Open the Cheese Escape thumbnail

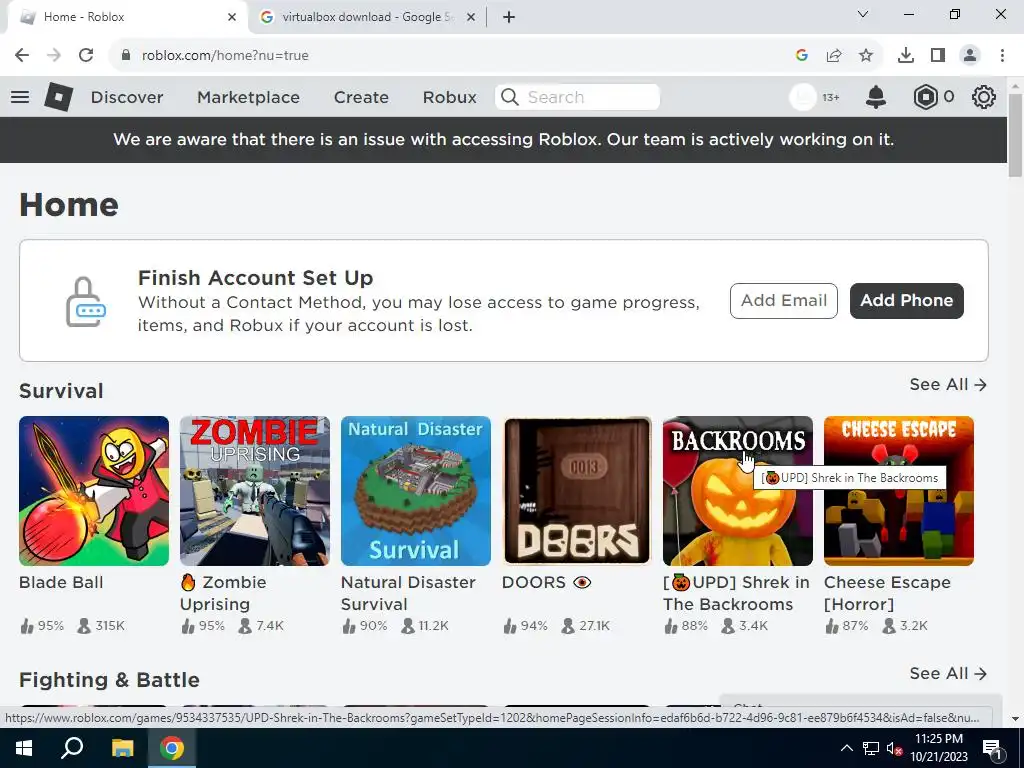point(899,490)
